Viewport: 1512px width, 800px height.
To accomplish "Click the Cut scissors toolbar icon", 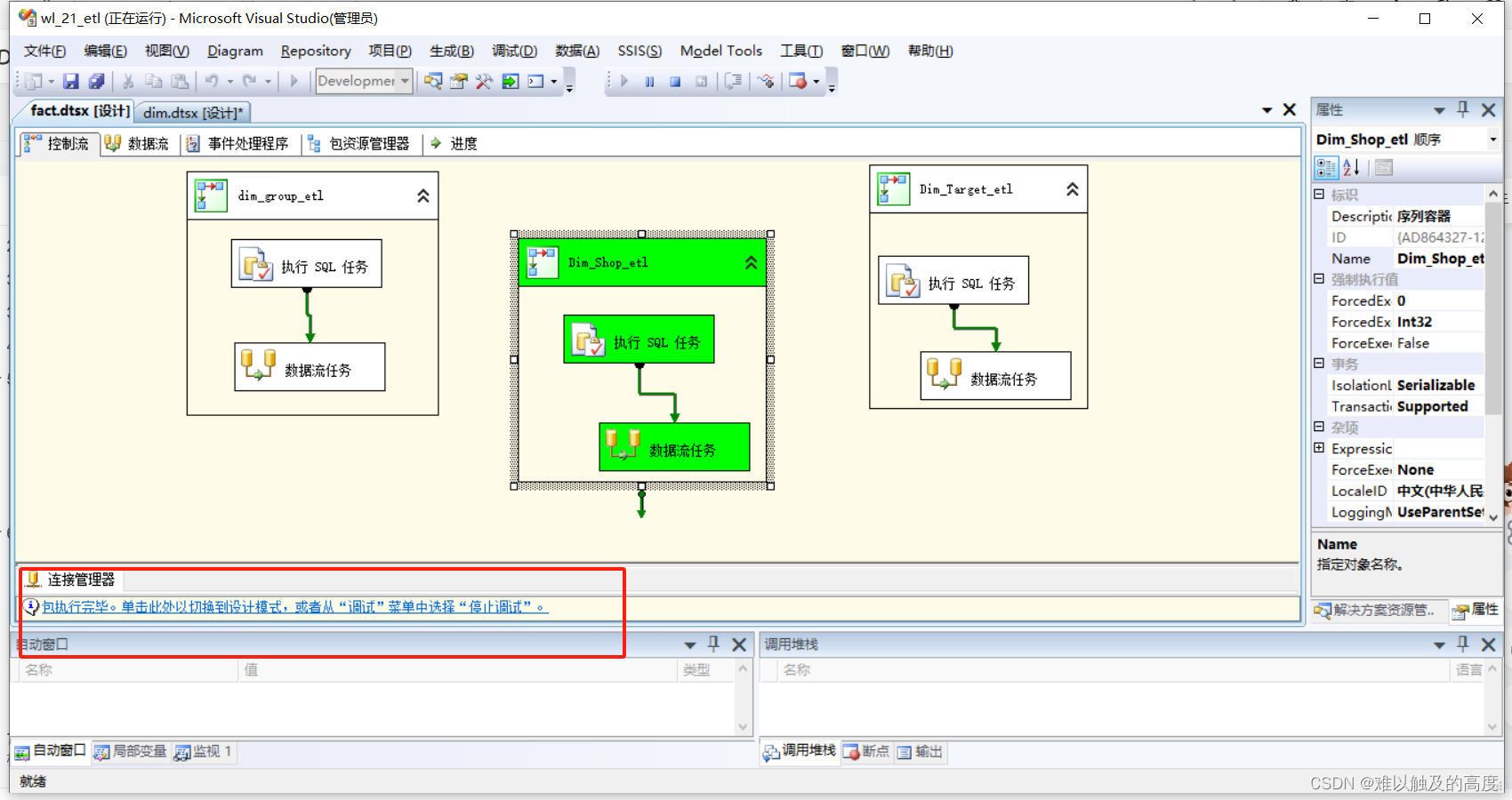I will [x=128, y=81].
